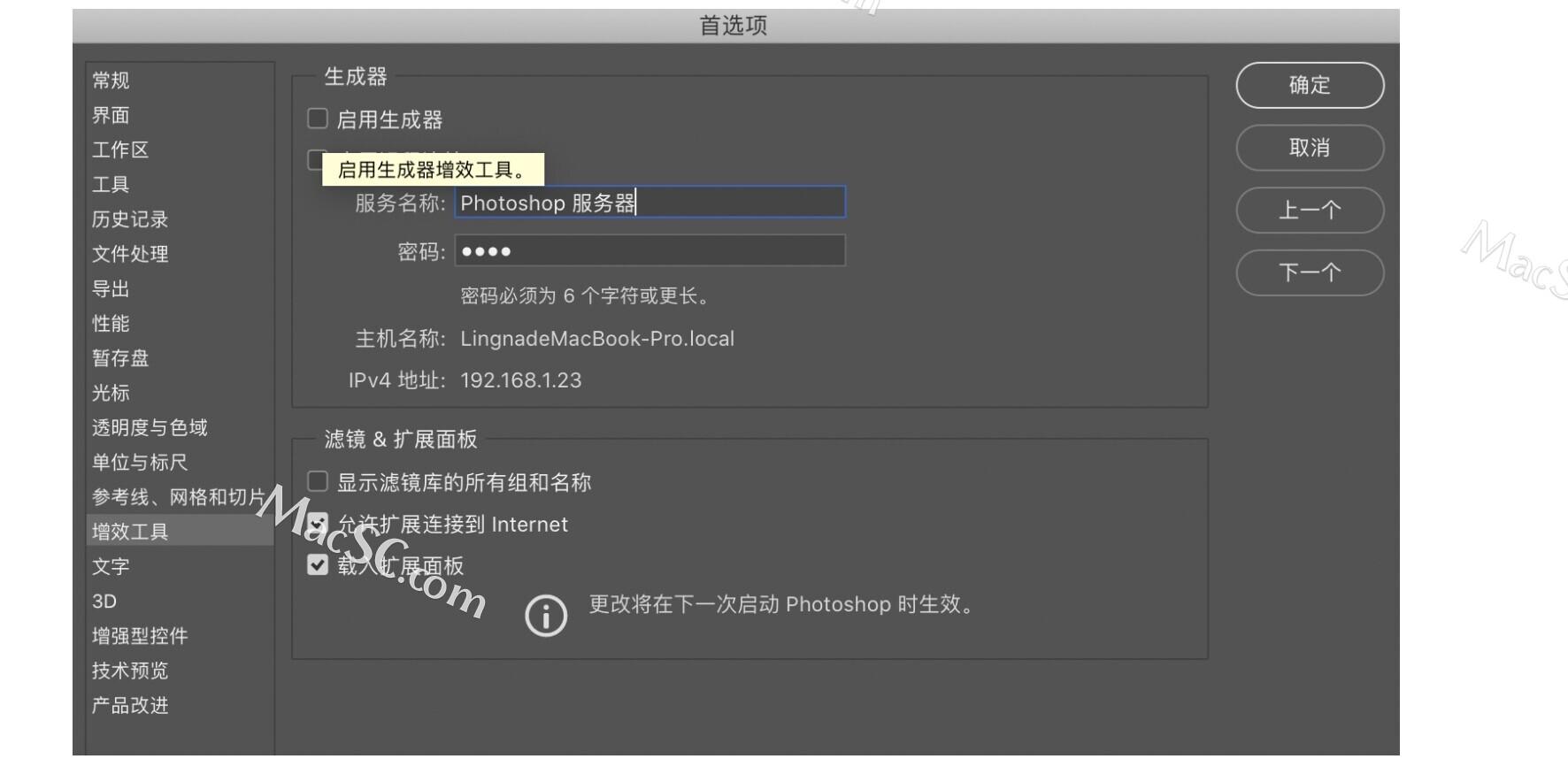
Task: Uncheck 允许扩展连接到 Internet checkbox
Action: (x=318, y=524)
